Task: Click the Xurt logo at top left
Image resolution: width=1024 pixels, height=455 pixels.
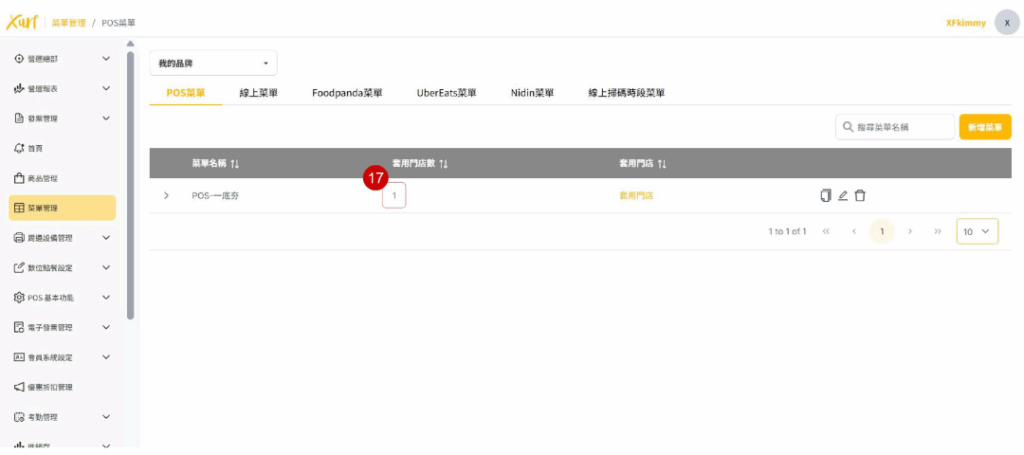Action: point(22,22)
